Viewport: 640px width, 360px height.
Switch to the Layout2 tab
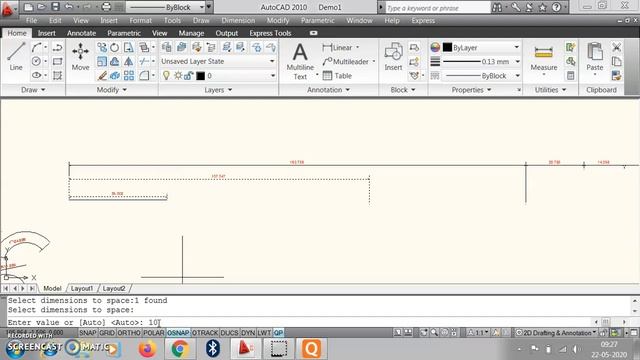pos(114,288)
